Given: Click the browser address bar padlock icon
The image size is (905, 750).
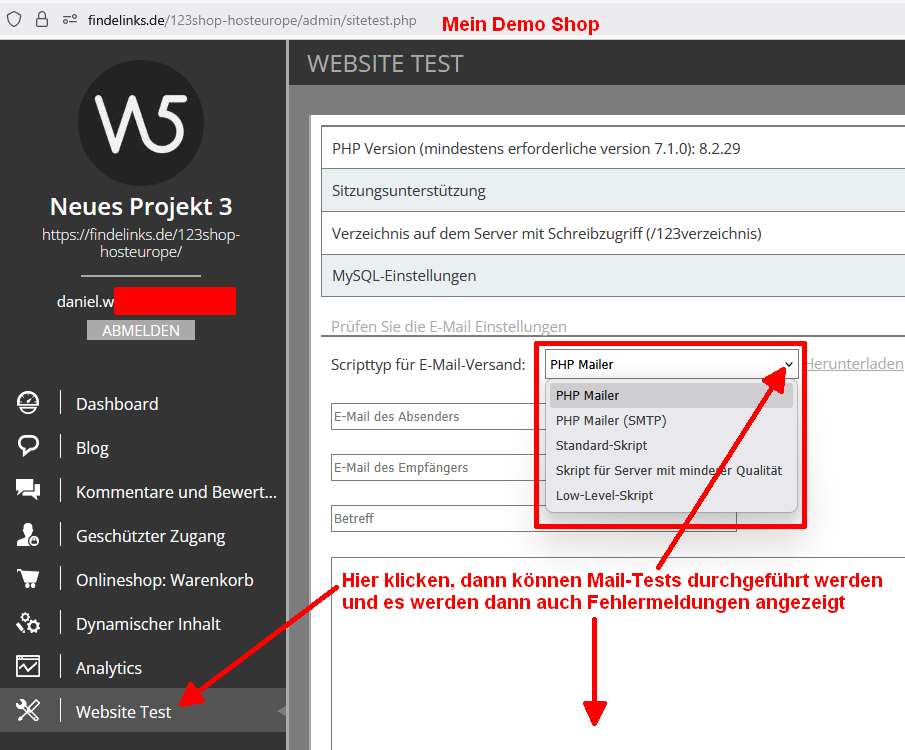Looking at the screenshot, I should click(41, 19).
